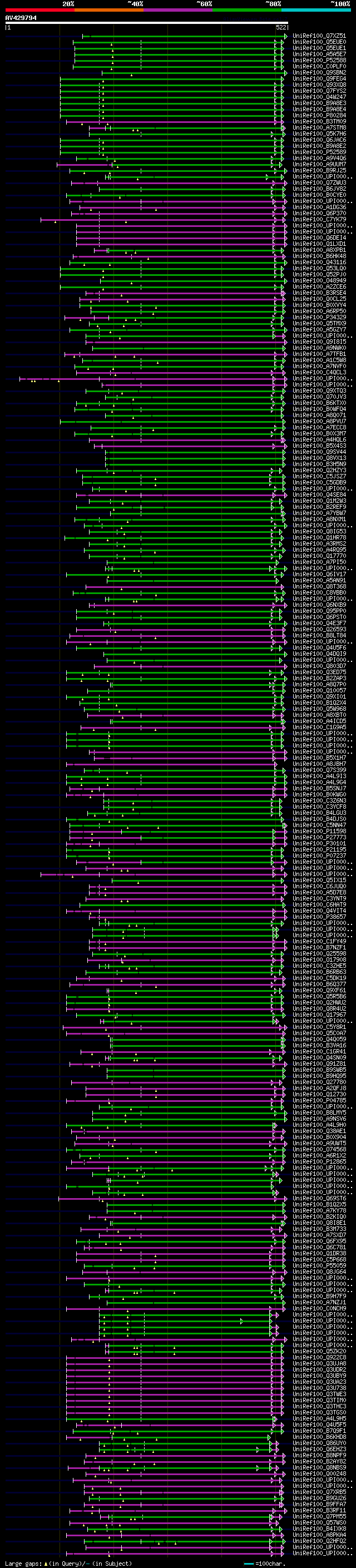Click the UniRef100_A1DG36 hit name
The height and width of the screenshot is (1568, 356).
click(x=319, y=207)
